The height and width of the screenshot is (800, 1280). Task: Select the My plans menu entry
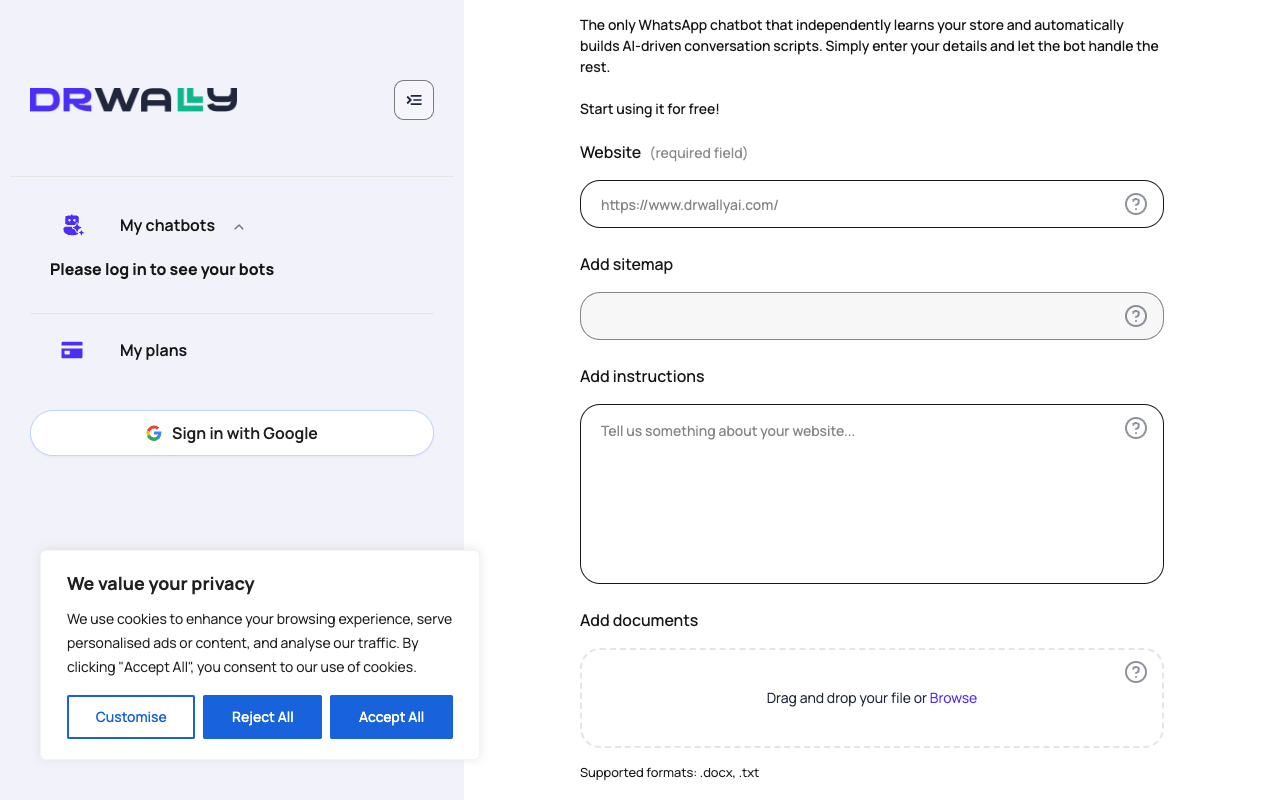[x=153, y=349]
